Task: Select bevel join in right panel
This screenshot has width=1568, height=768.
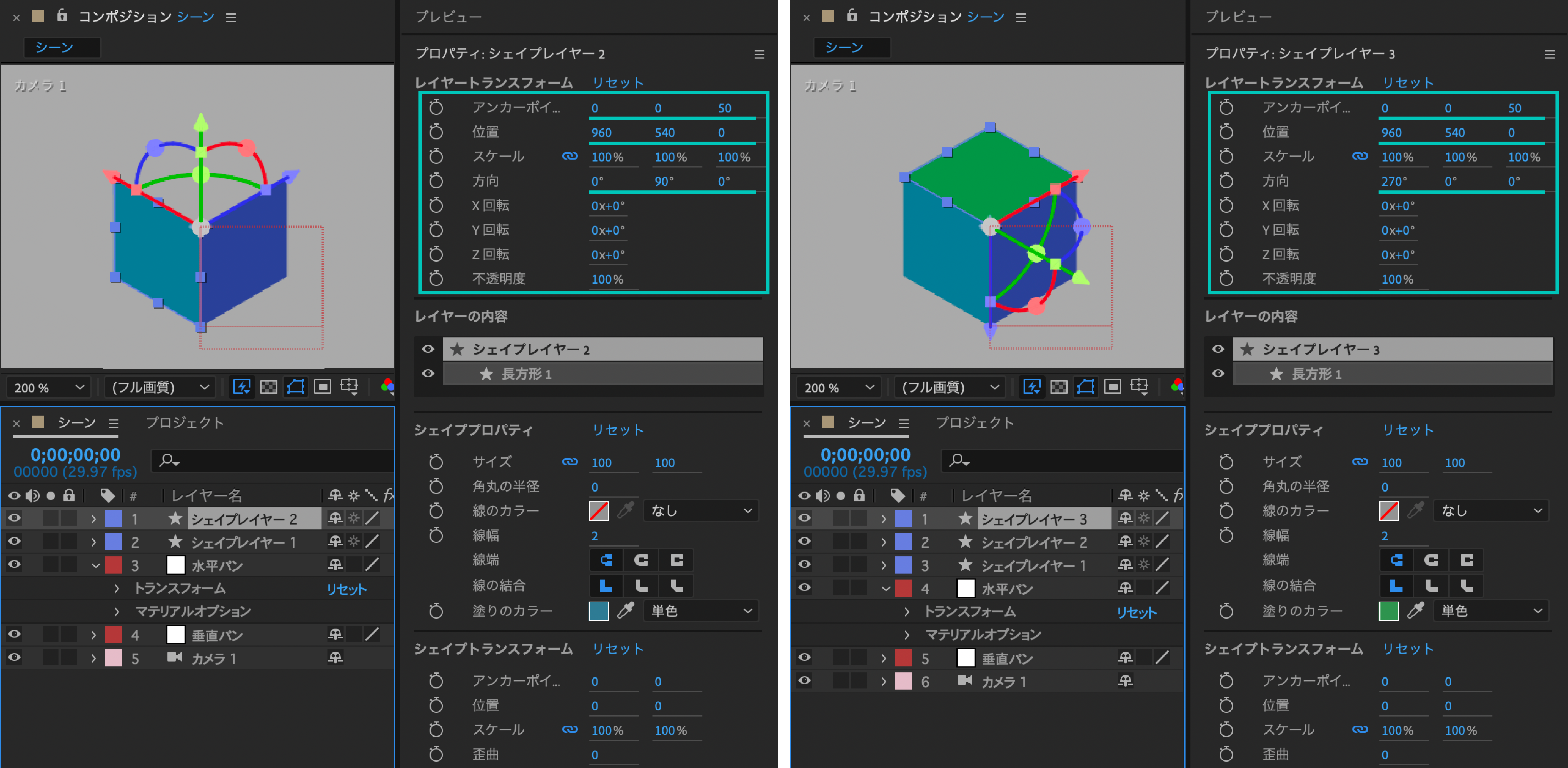Action: [1466, 586]
